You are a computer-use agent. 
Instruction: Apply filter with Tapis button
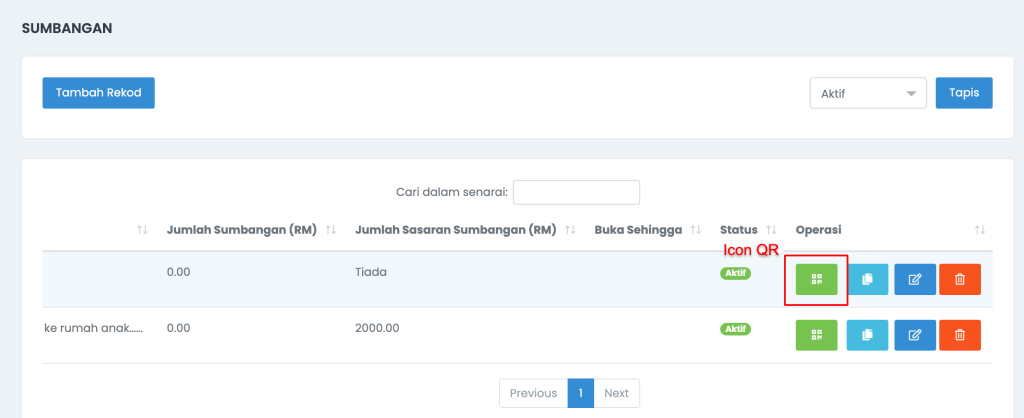tap(964, 93)
